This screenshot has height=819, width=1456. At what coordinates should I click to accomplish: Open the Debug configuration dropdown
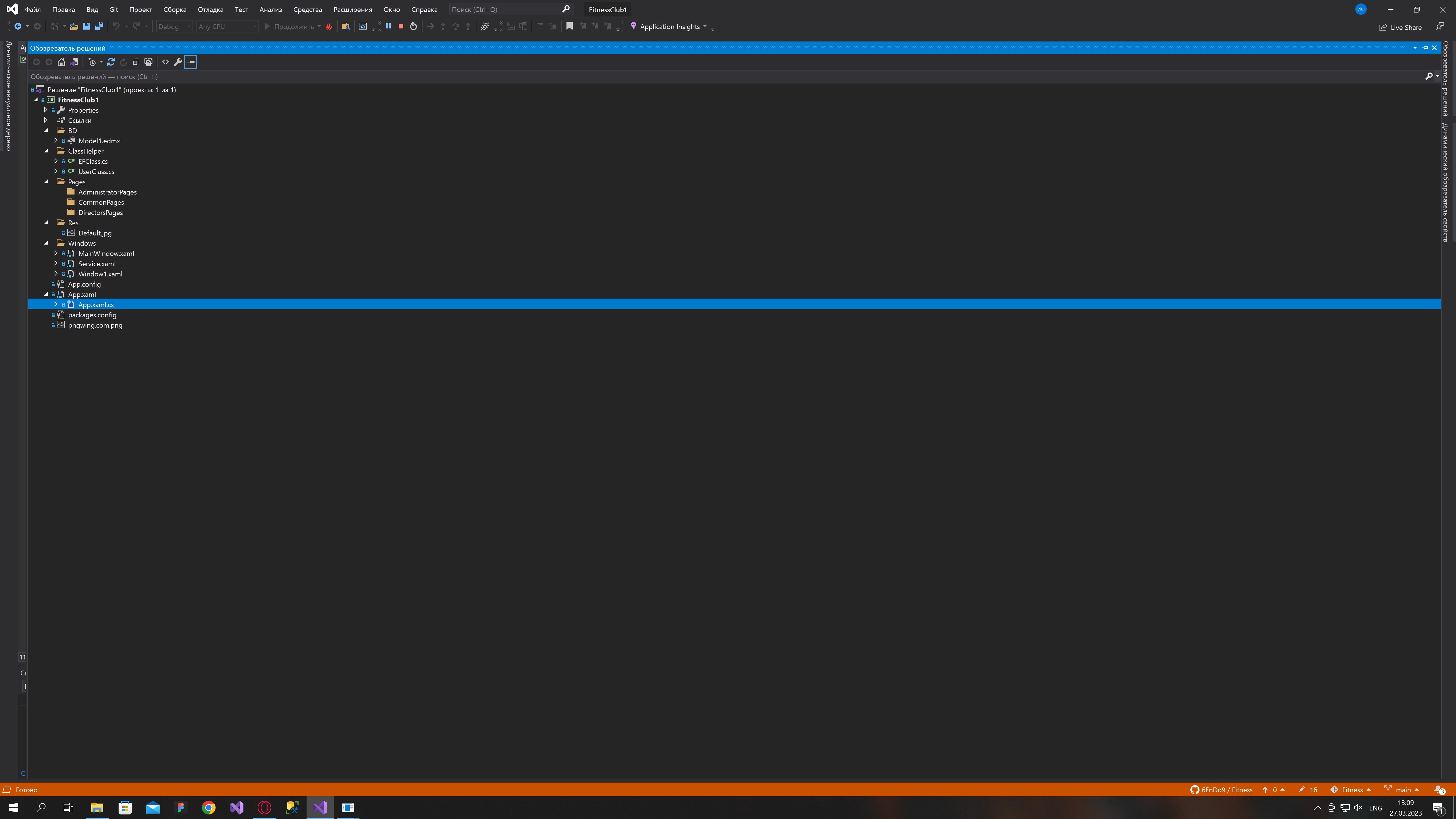[174, 26]
